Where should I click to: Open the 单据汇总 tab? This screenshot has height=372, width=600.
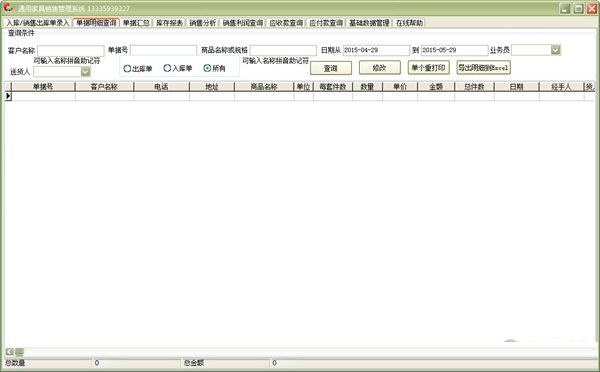pyautogui.click(x=136, y=23)
